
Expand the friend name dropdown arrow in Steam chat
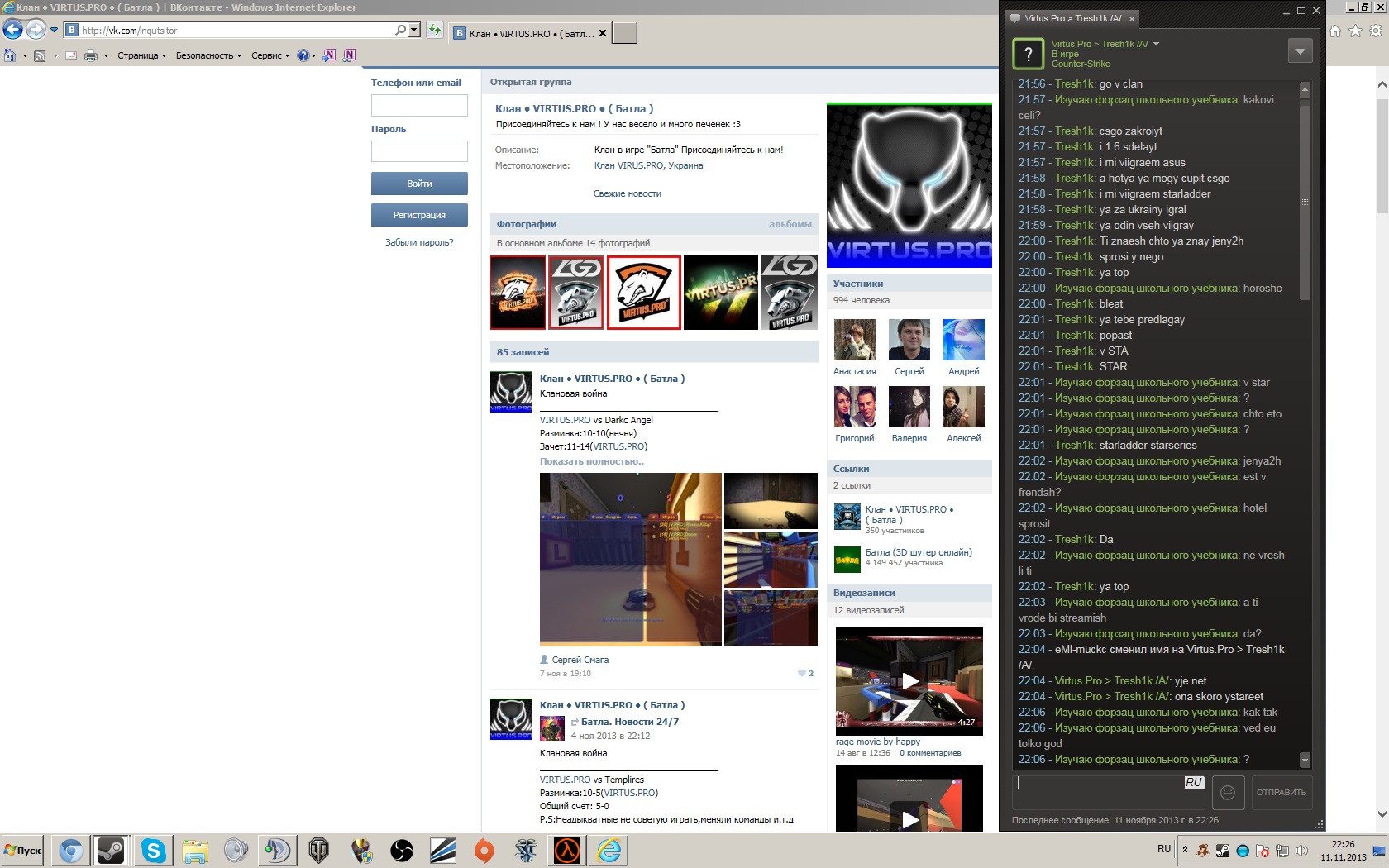1156,44
